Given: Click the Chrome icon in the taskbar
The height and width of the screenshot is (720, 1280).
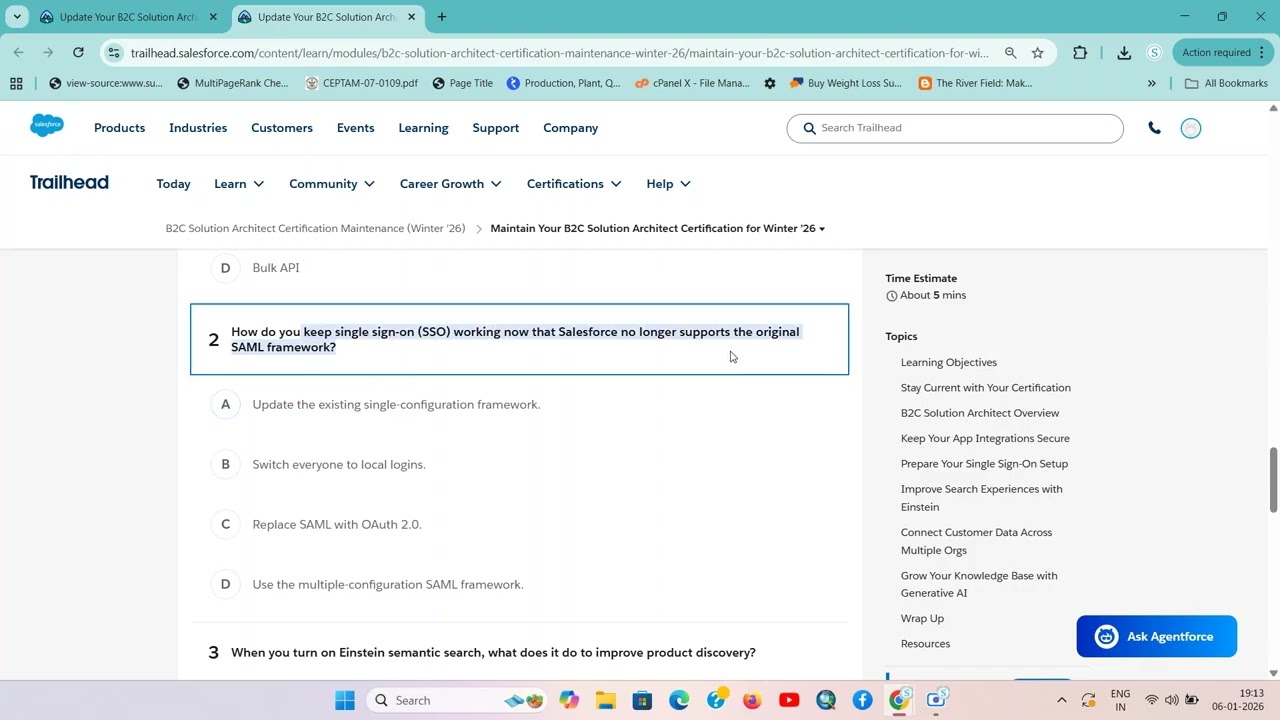Looking at the screenshot, I should point(899,700).
